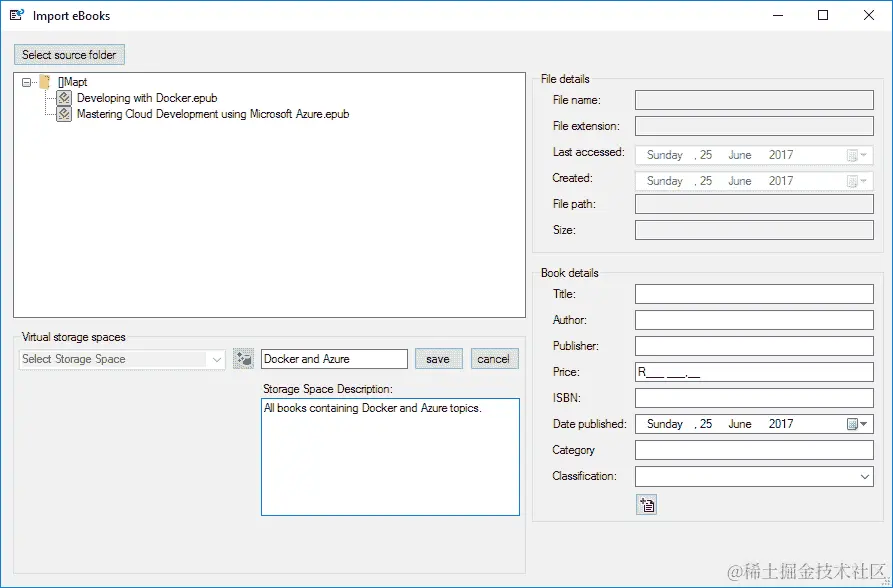Click the File path field
The image size is (893, 588).
coord(754,204)
